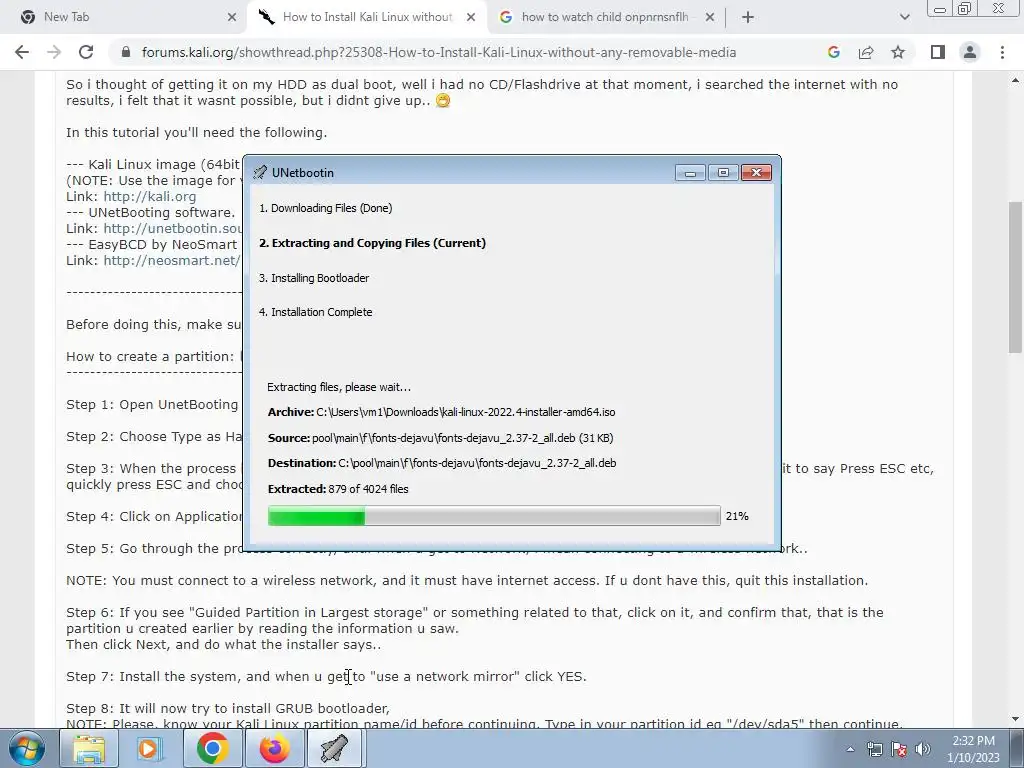The width and height of the screenshot is (1024, 768).
Task: Click the Google icon in address bar
Action: (833, 52)
